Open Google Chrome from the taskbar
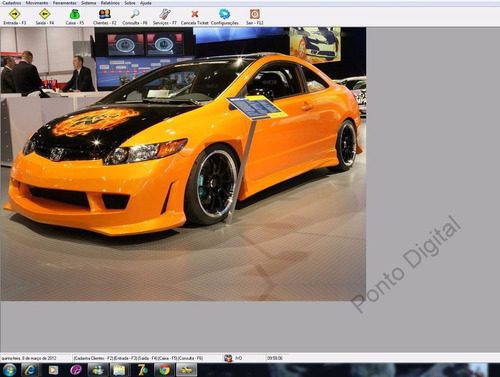This screenshot has width=500, height=377. (x=164, y=370)
